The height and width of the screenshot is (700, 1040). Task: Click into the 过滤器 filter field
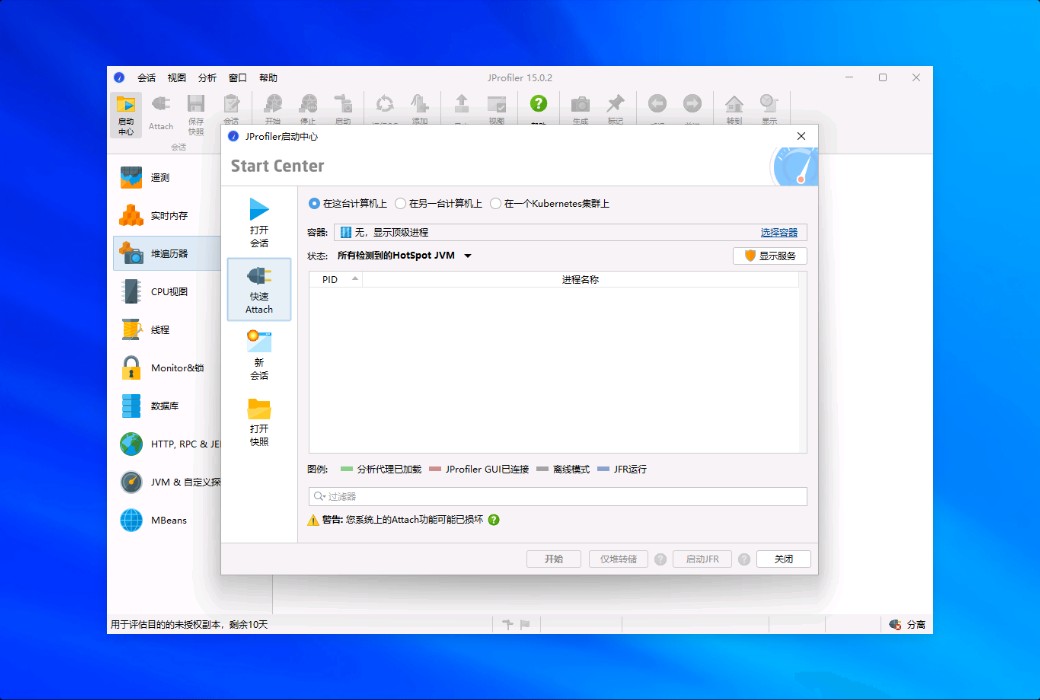pos(558,496)
